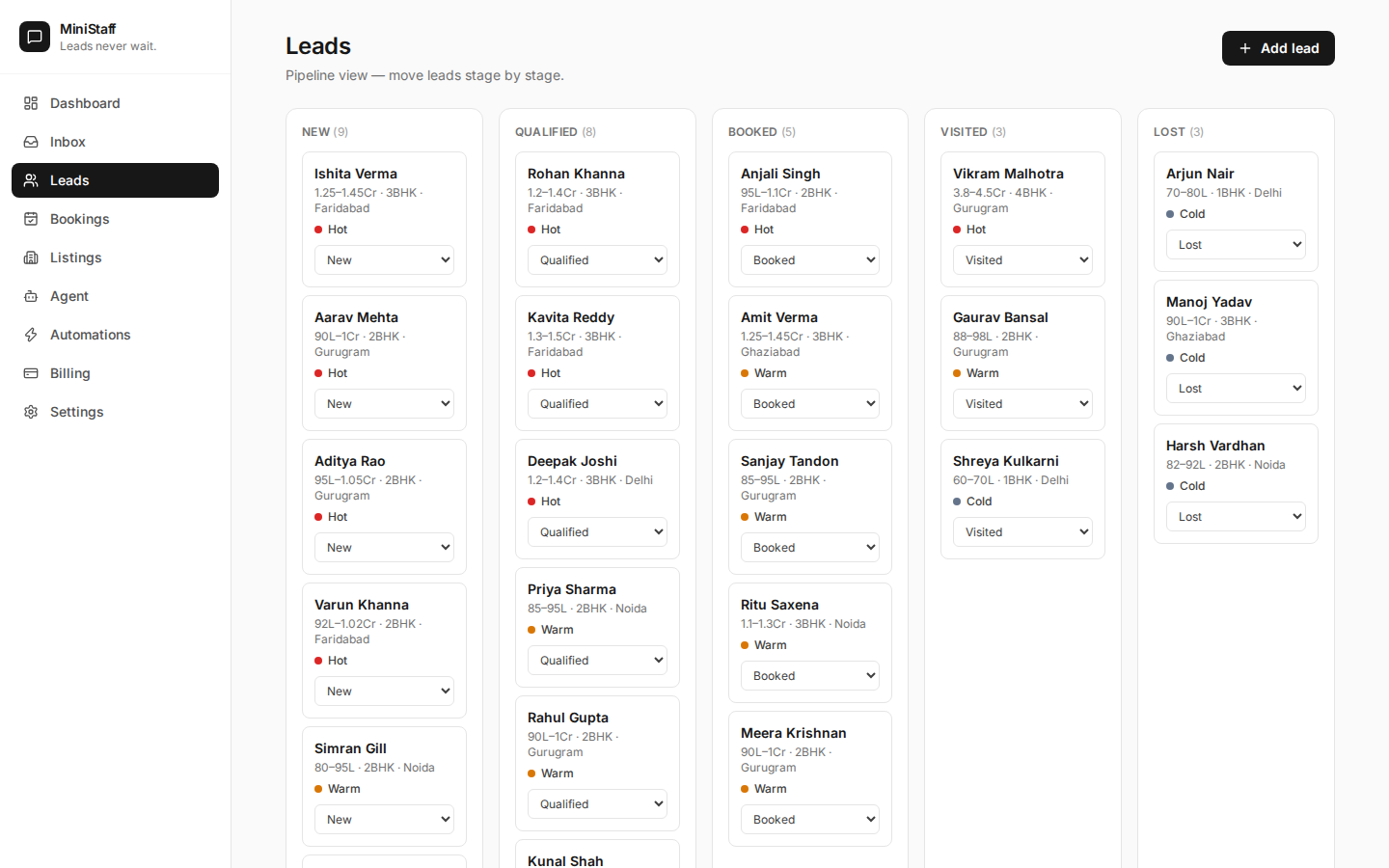Viewport: 1389px width, 868px height.
Task: Click the Automations lightning icon
Action: (31, 335)
